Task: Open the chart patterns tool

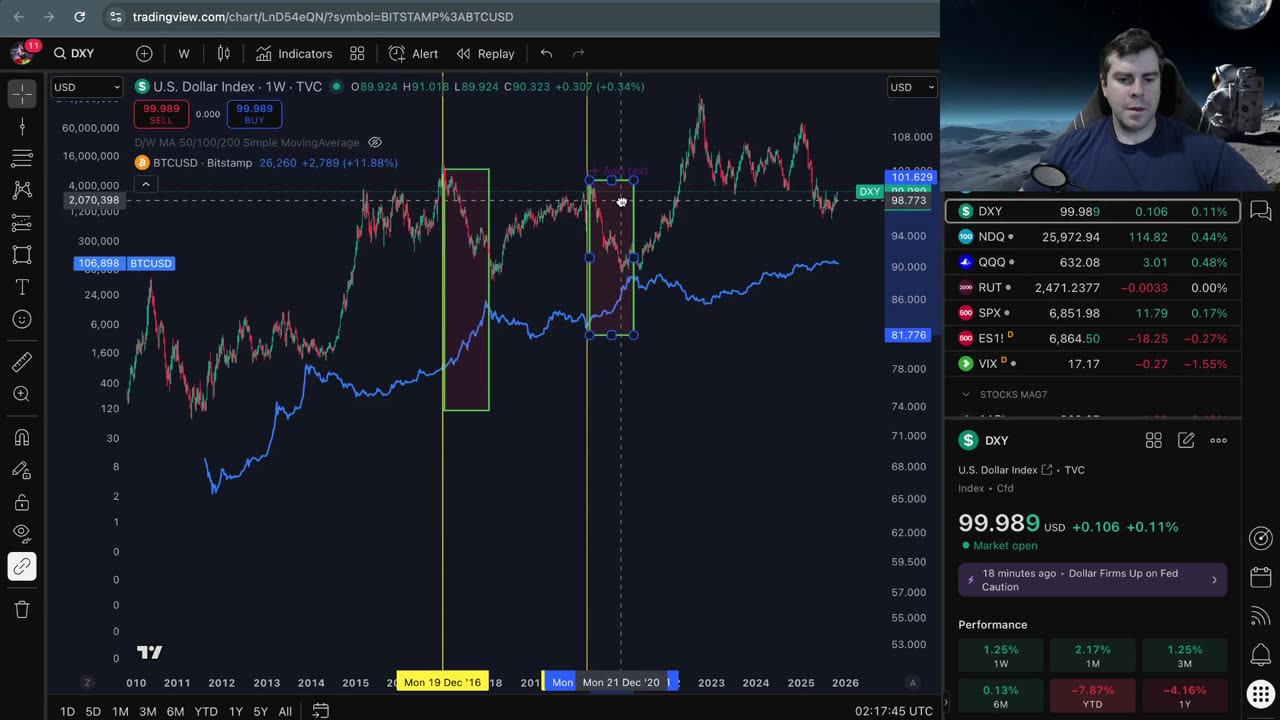Action: tap(22, 190)
